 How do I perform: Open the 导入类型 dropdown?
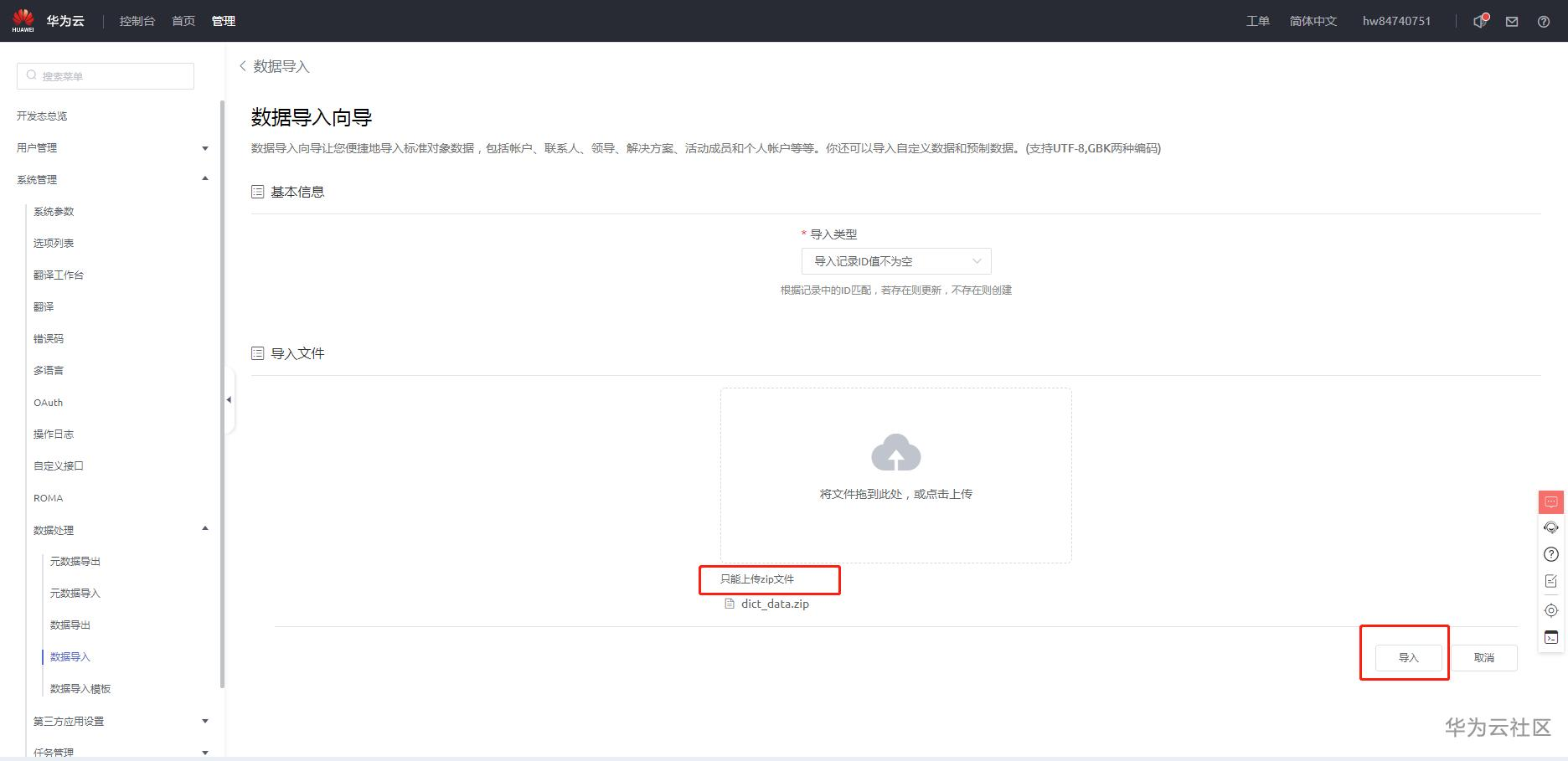(x=896, y=261)
